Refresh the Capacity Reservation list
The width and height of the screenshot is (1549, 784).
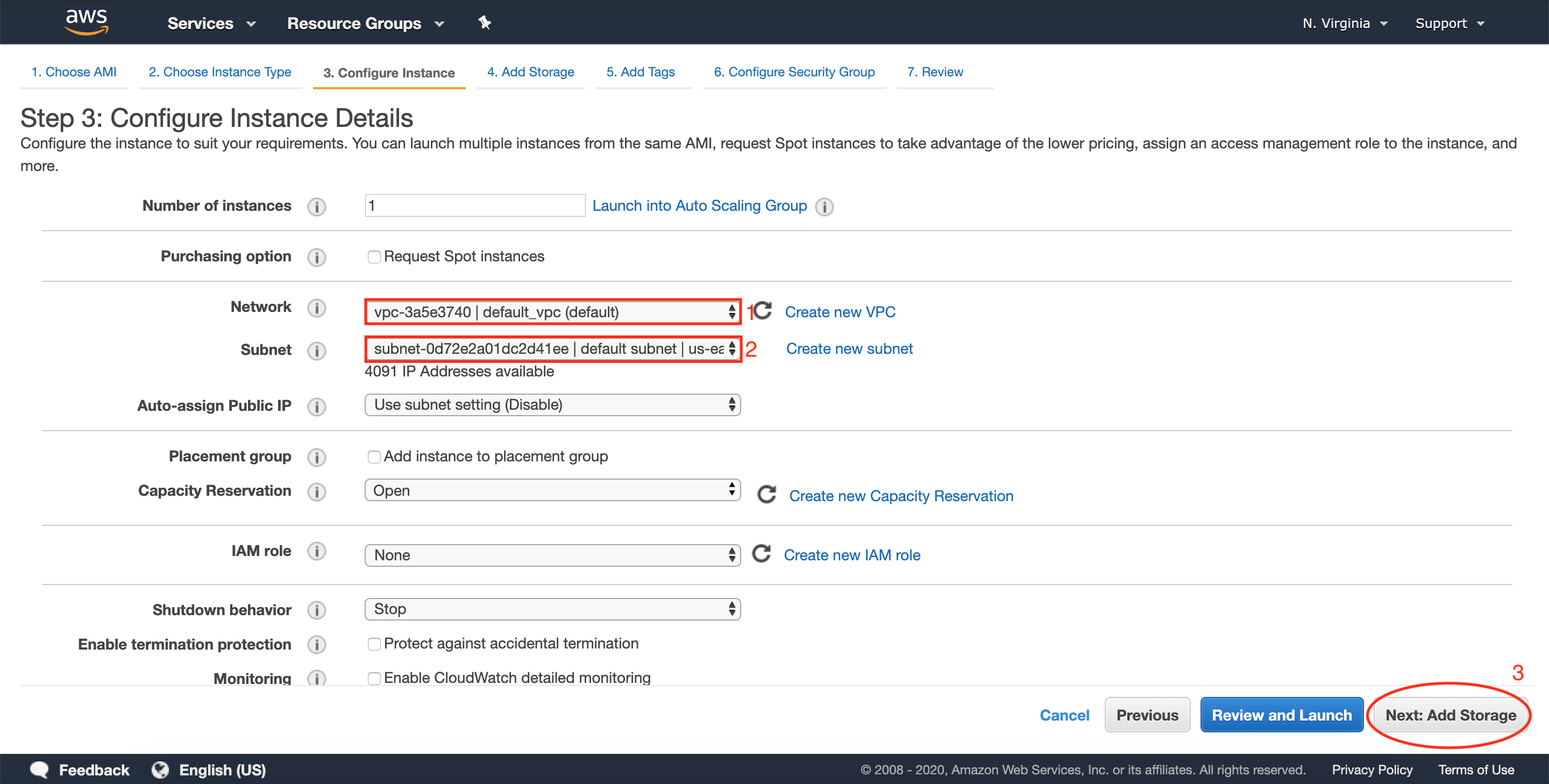coord(766,495)
